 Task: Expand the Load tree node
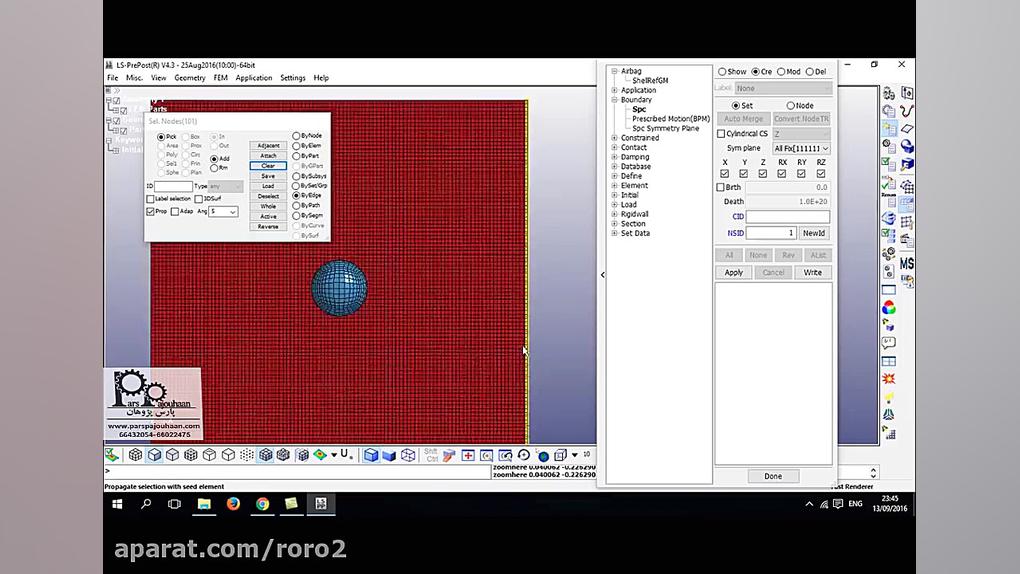pos(615,204)
